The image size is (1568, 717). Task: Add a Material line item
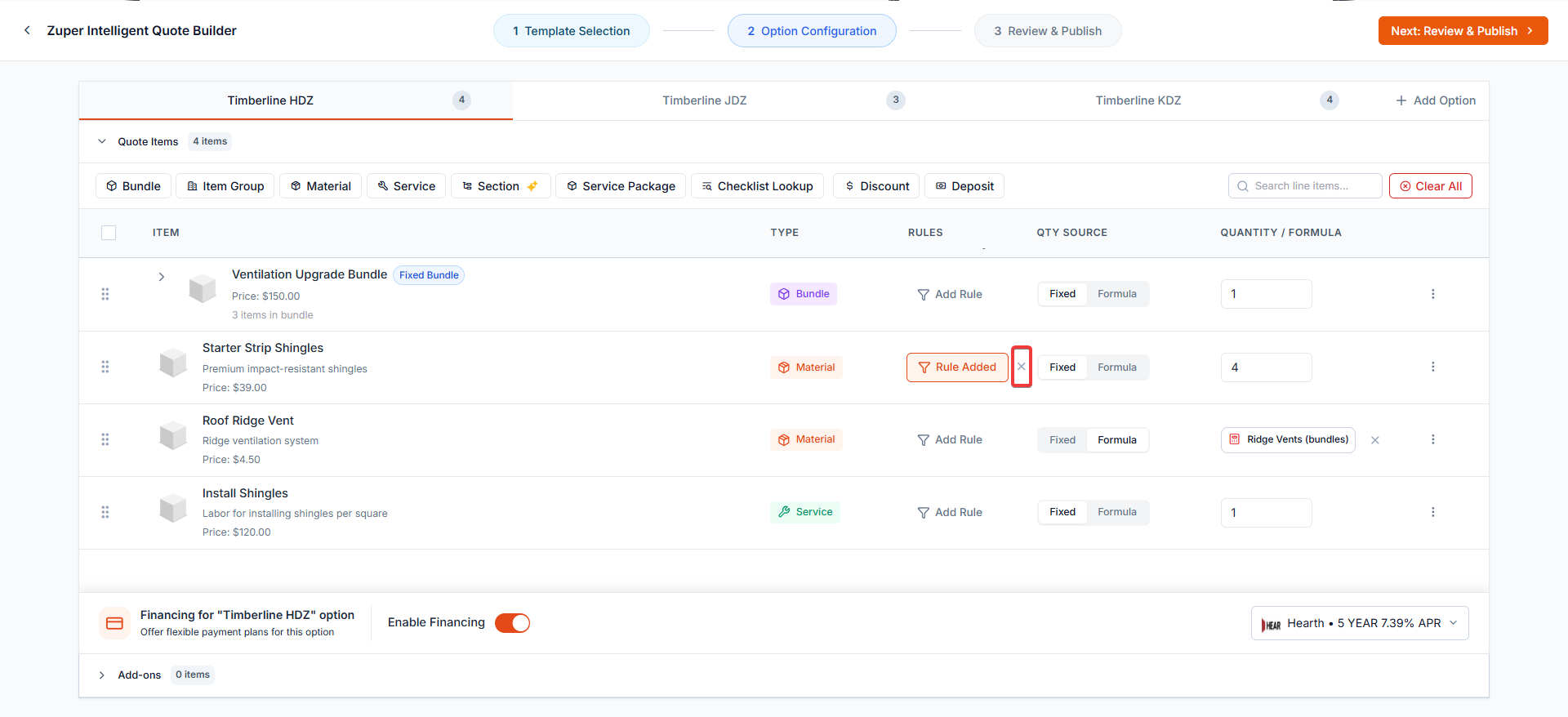point(321,186)
